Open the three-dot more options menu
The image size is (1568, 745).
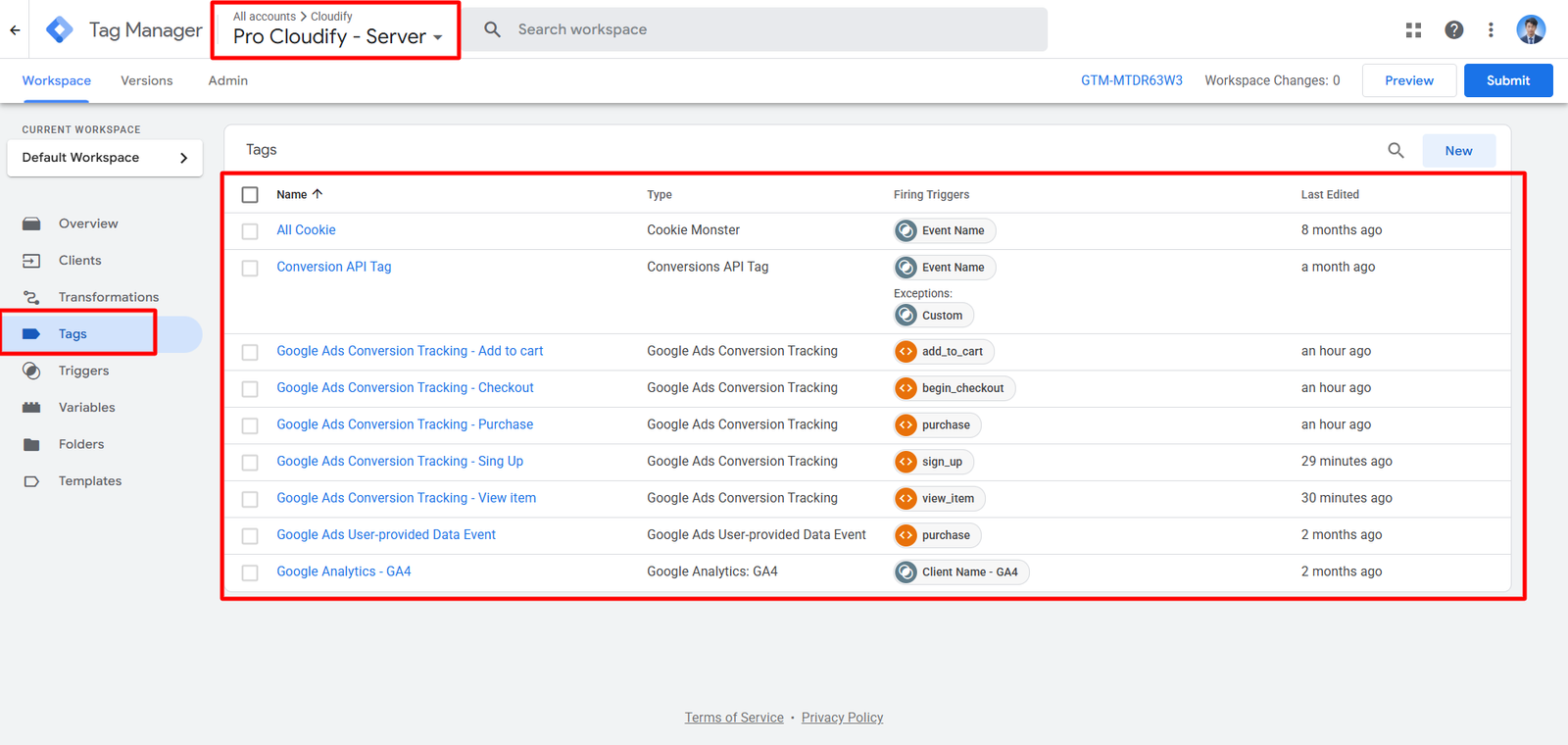point(1491,30)
